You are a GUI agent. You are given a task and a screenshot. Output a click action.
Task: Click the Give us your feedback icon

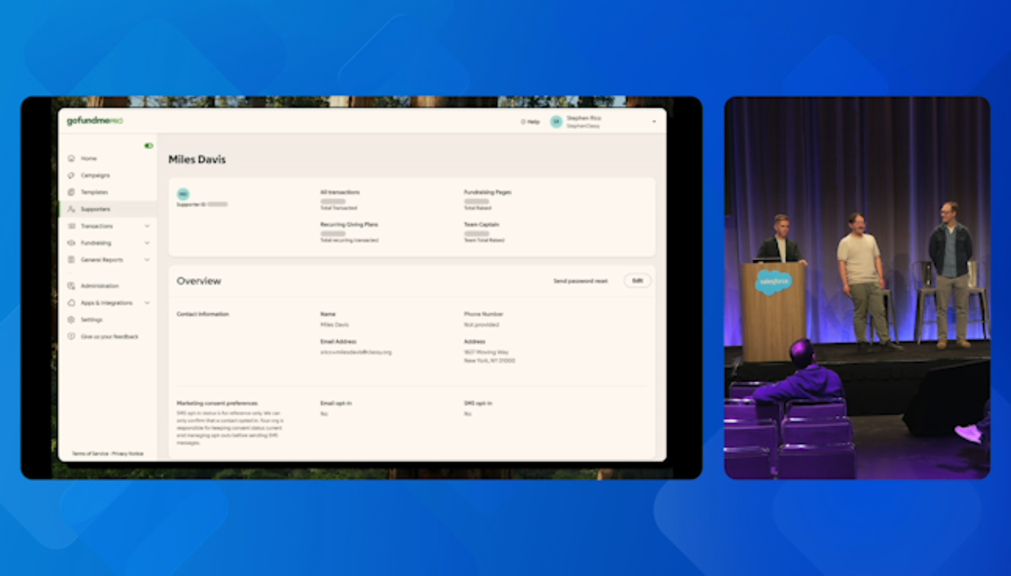(71, 337)
